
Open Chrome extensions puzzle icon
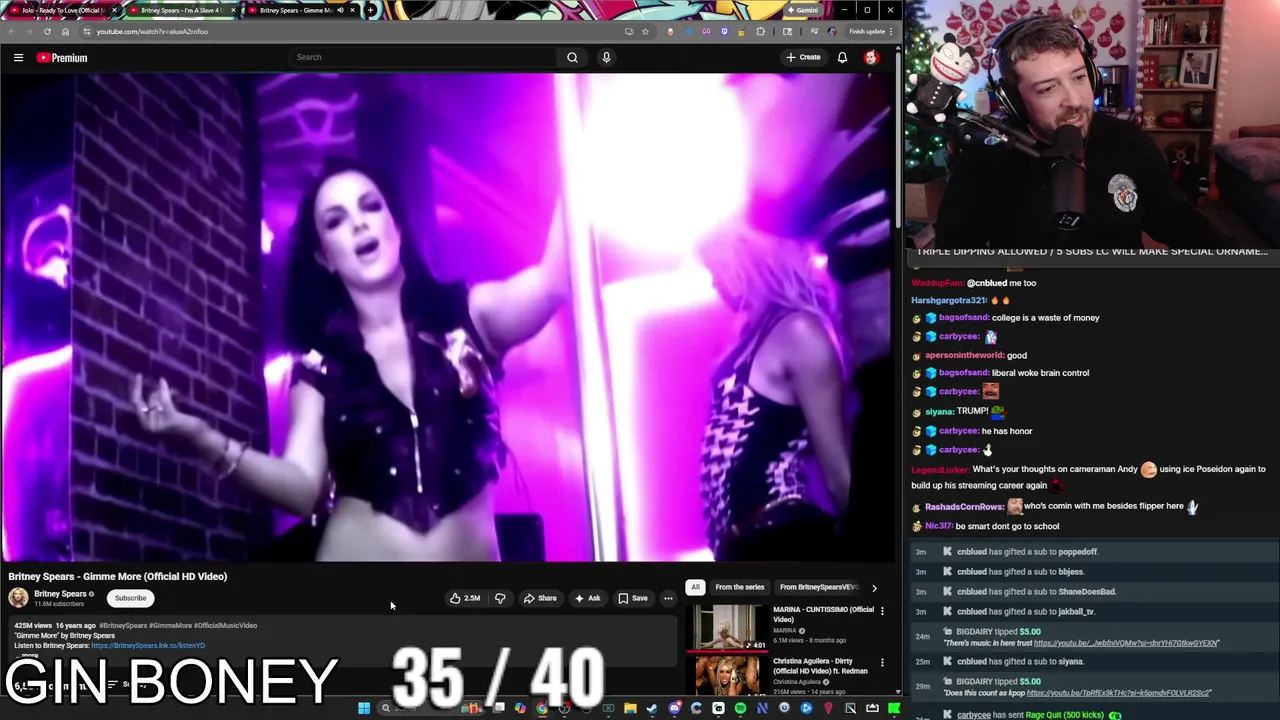760,31
